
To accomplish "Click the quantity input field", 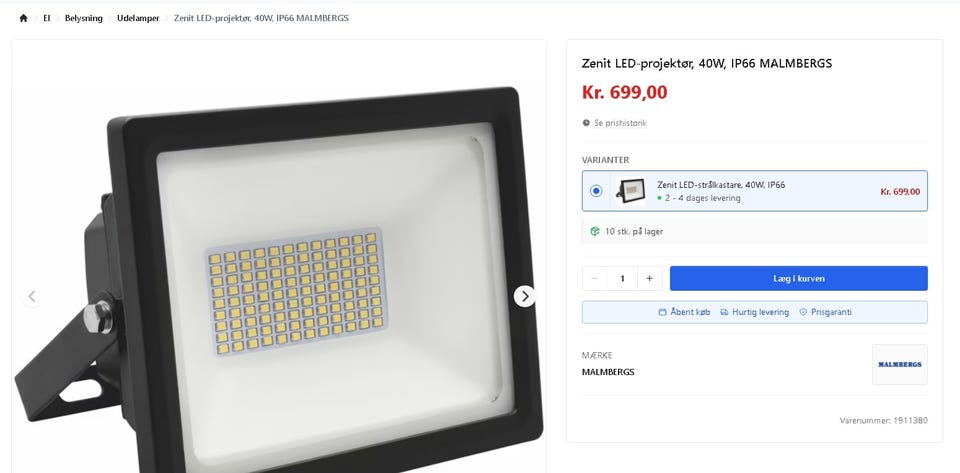I will pos(622,278).
